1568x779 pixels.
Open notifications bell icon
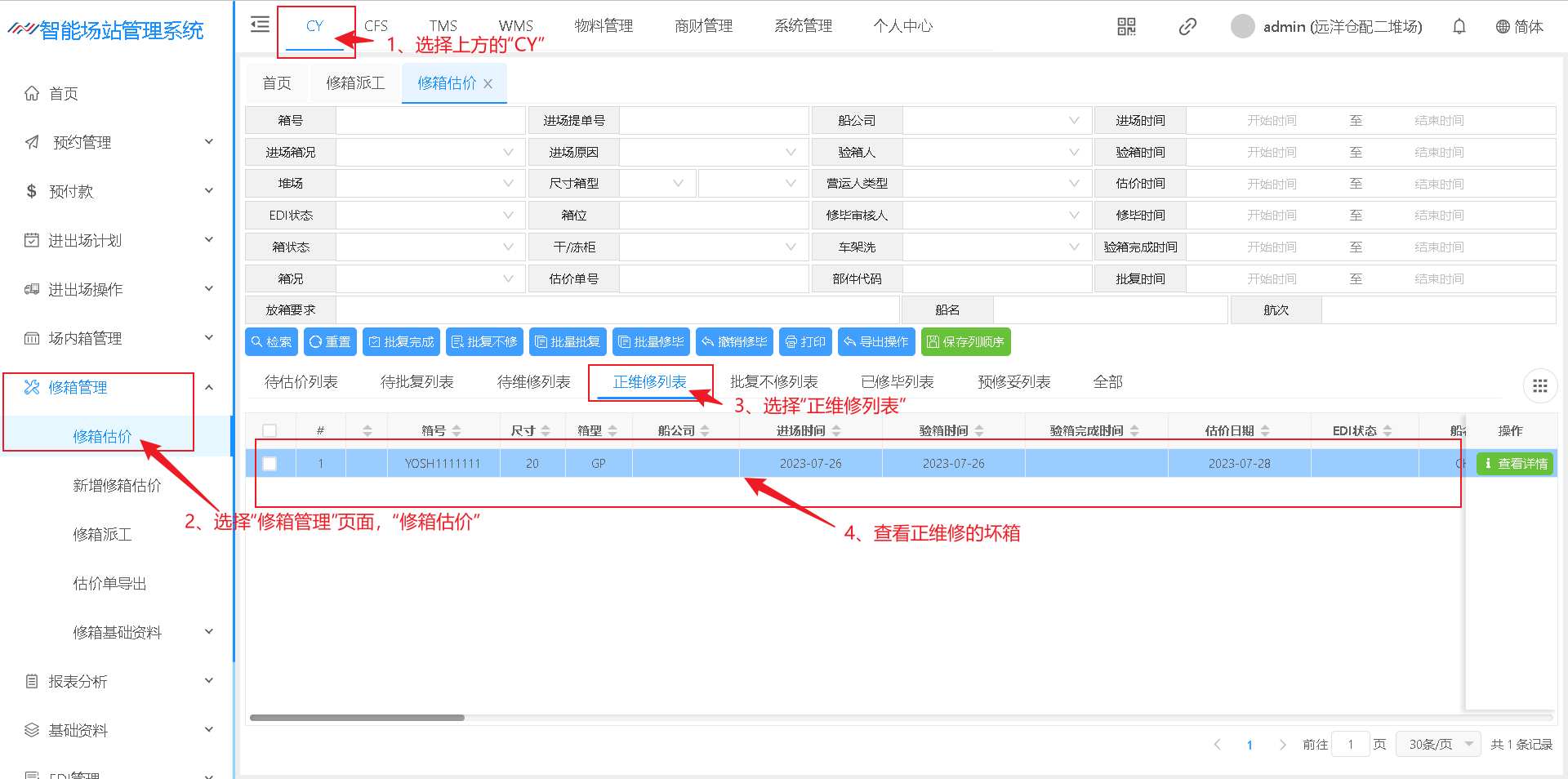(x=1459, y=27)
